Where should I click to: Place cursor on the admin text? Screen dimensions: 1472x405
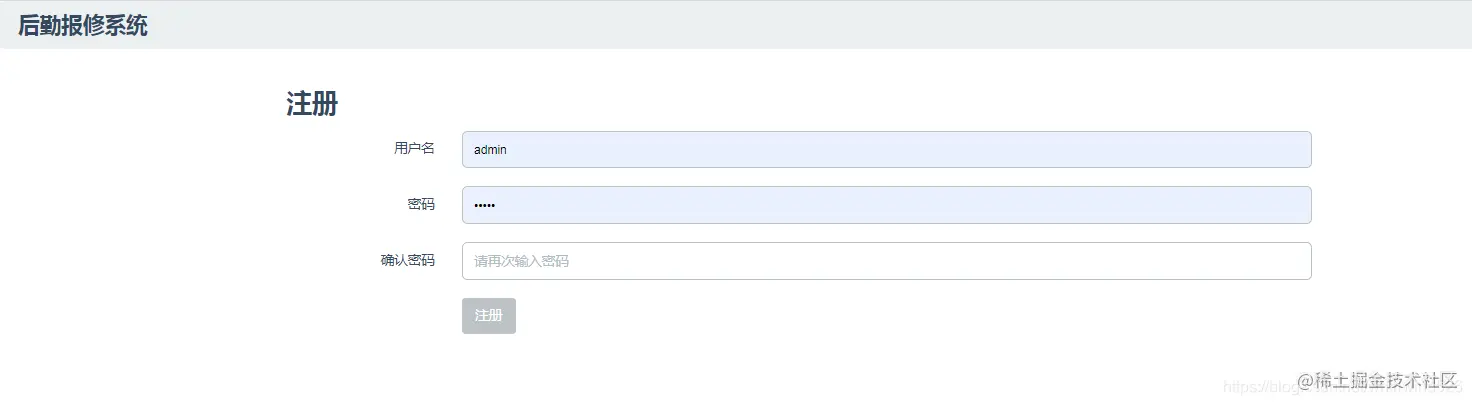coord(490,149)
